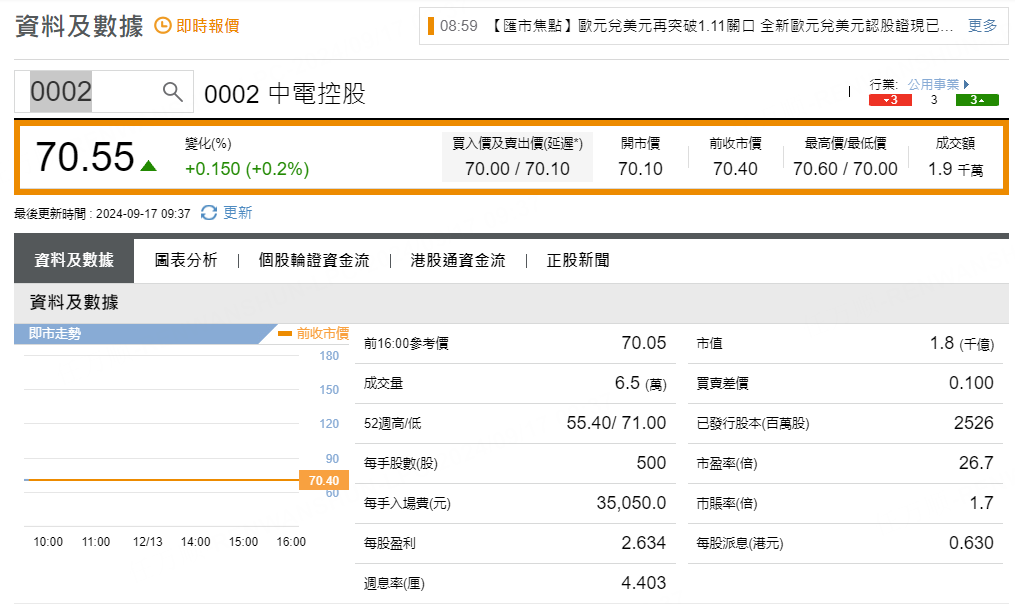Click the green 3 advancers badge
1015x604 pixels.
(977, 100)
